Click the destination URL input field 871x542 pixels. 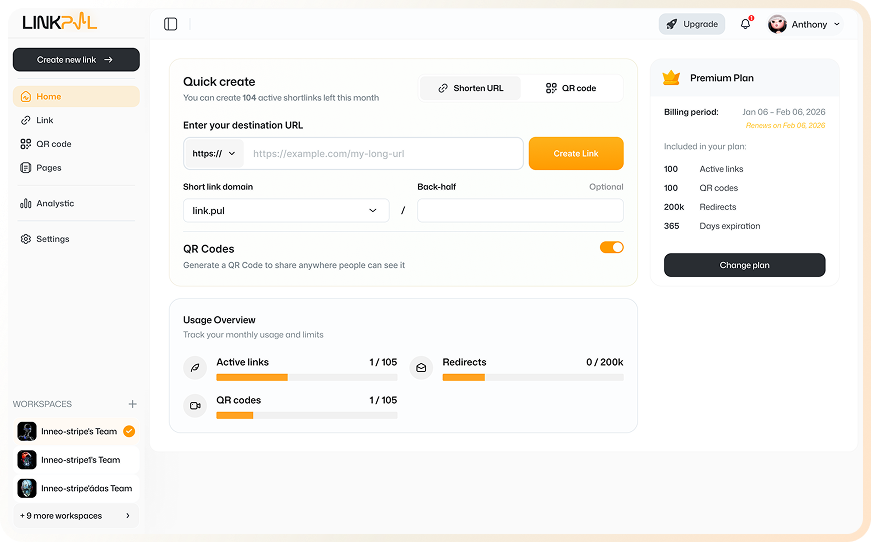pos(383,154)
